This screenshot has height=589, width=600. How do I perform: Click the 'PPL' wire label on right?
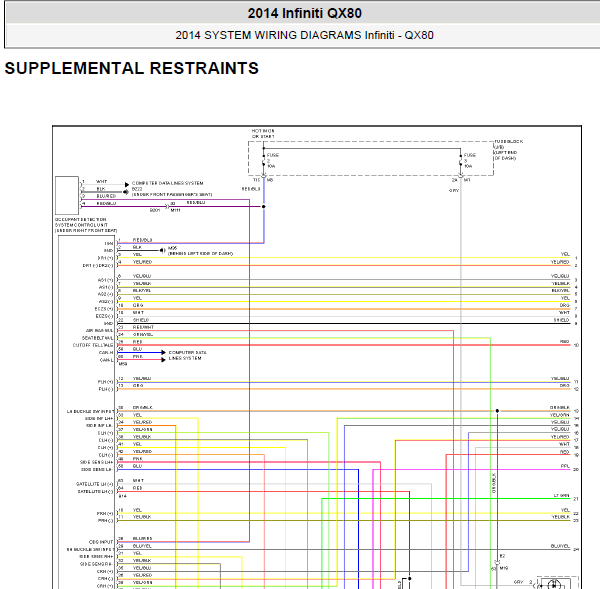tap(565, 466)
